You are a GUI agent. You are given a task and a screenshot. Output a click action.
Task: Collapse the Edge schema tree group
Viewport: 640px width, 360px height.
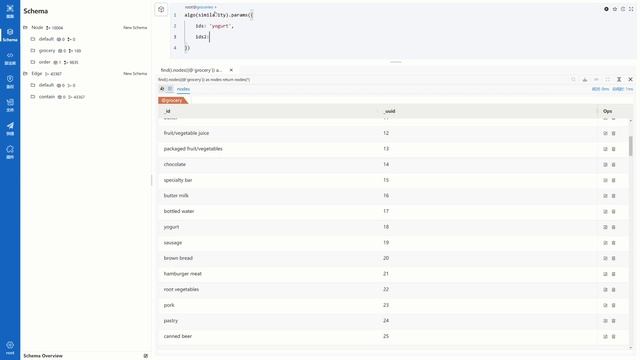click(x=25, y=73)
